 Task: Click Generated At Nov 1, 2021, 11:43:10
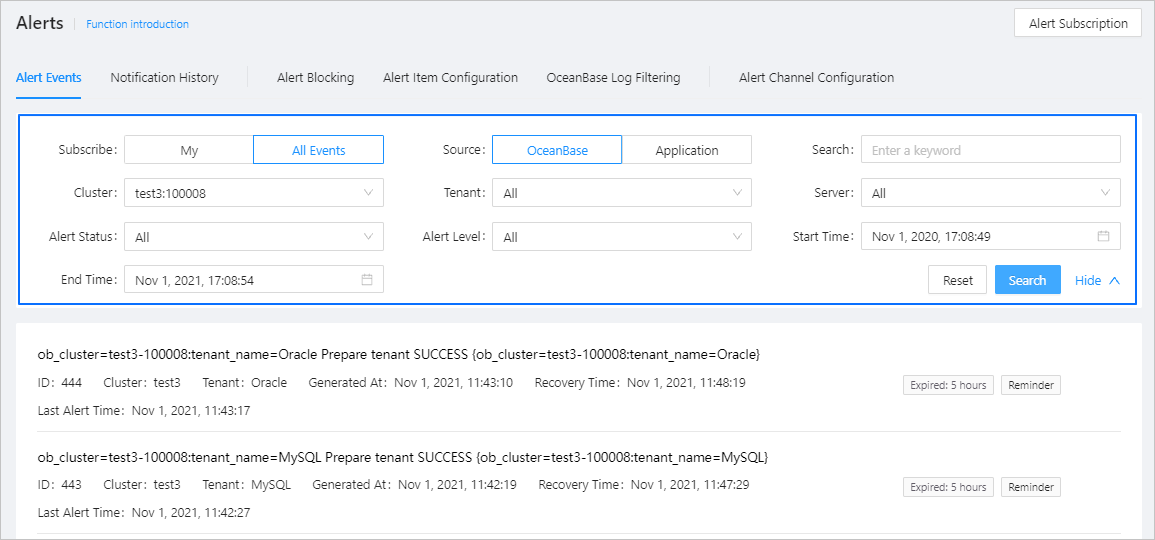click(x=410, y=383)
